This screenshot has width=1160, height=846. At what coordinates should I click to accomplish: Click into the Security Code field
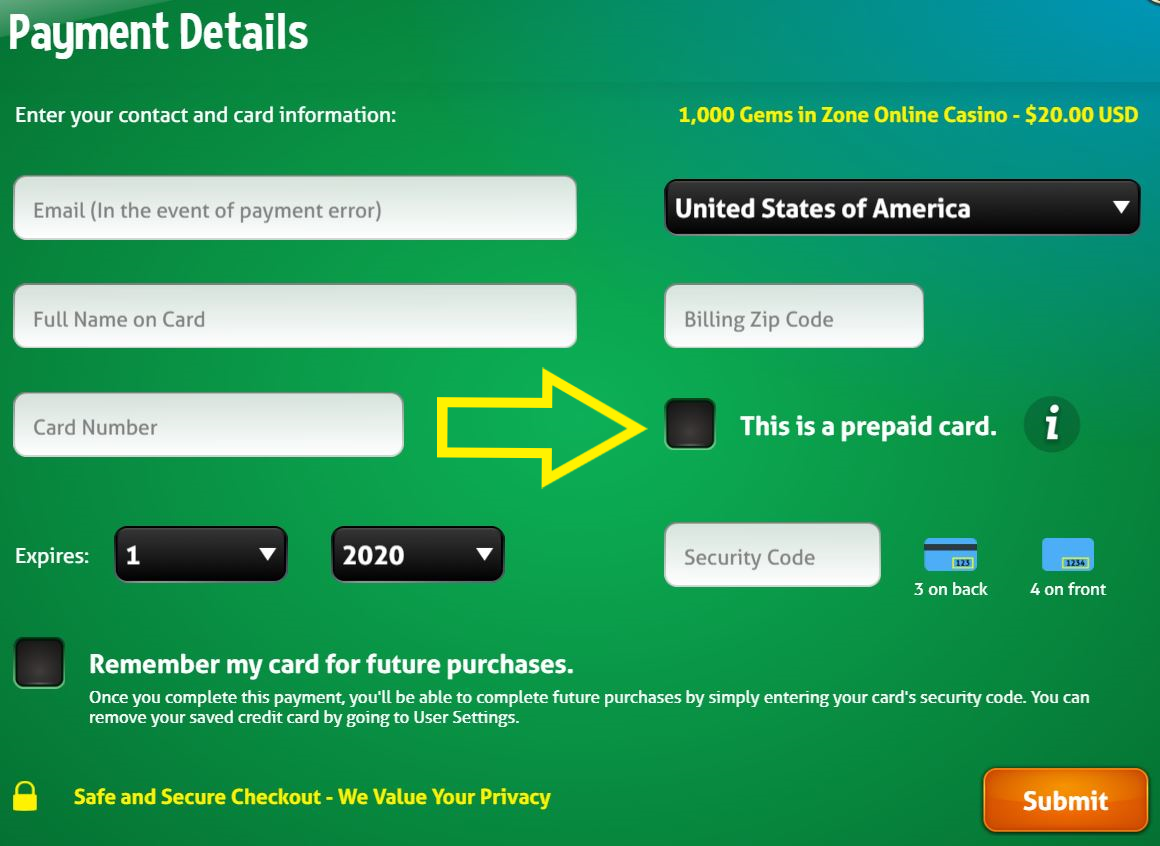pyautogui.click(x=772, y=555)
